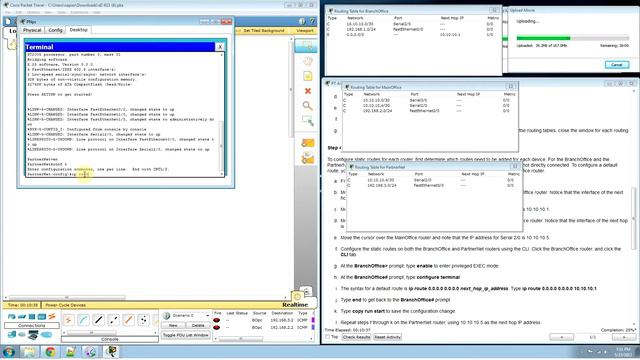Choose the Connections lightning category icon

coord(52,317)
